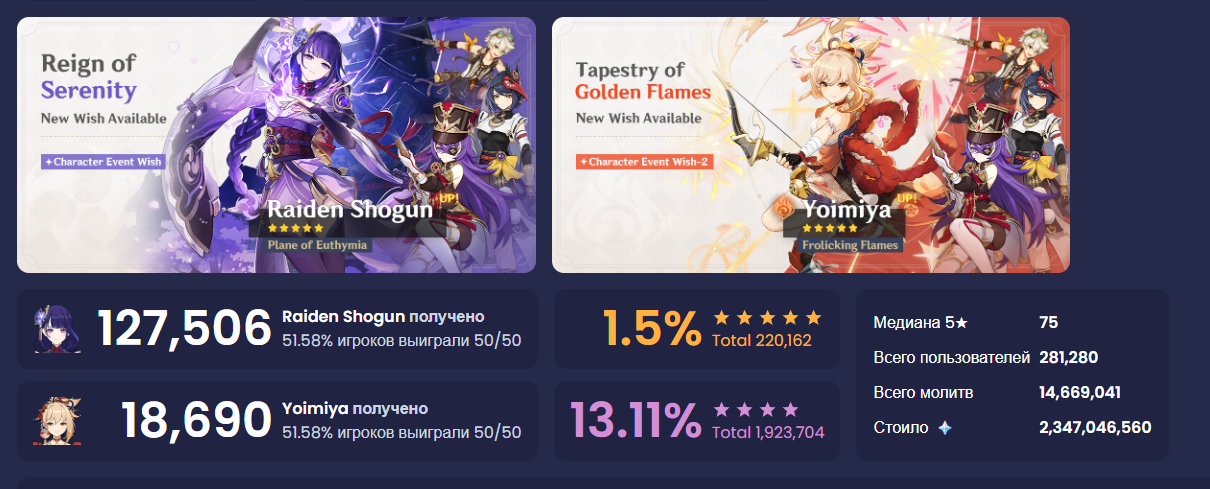Click the primogem icon next to Стоило
Viewport: 1210px width, 489px height.
[944, 427]
